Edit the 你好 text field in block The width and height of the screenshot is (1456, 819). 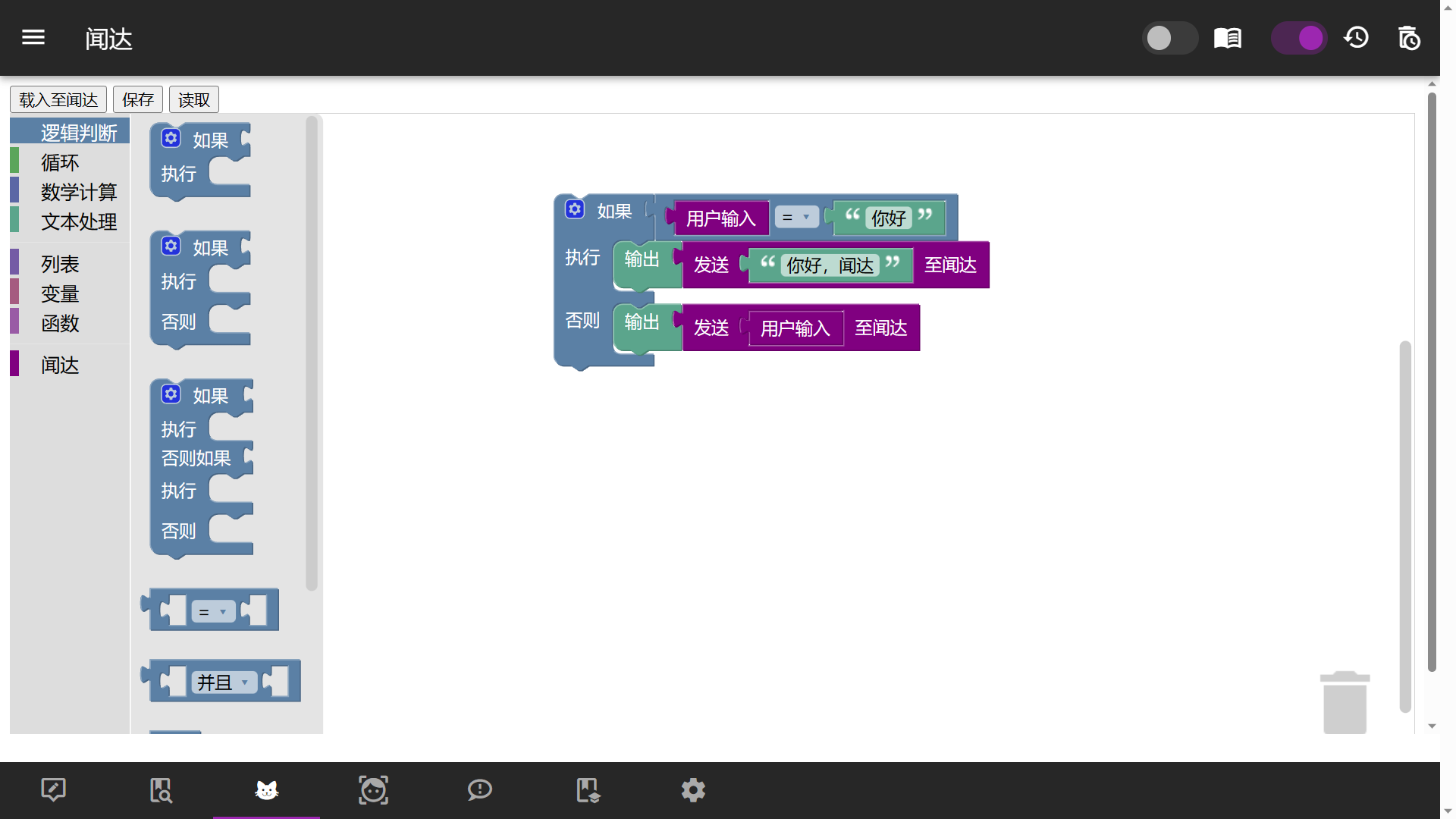889,218
